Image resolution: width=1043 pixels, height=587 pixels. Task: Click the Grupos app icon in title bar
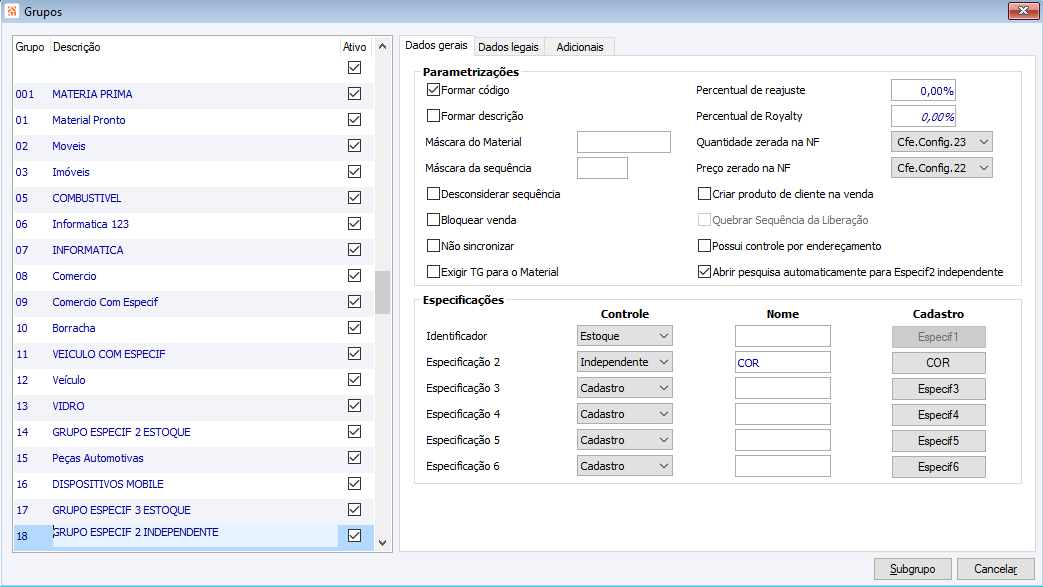tap(11, 10)
